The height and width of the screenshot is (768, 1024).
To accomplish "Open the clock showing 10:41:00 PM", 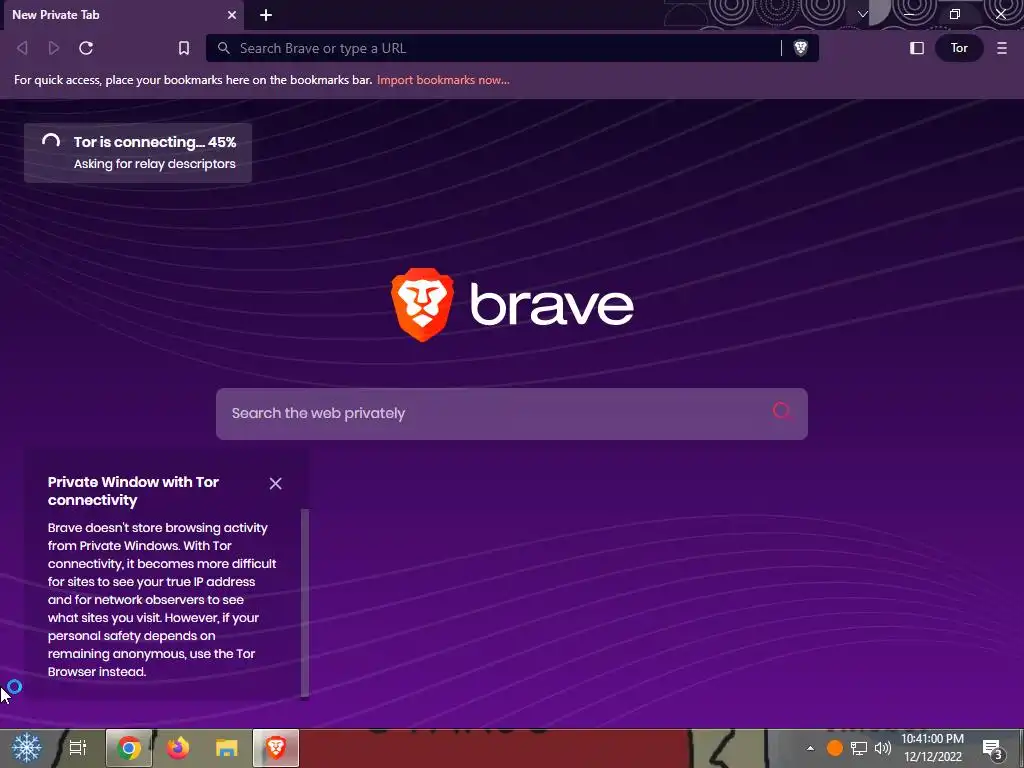I will pos(933,748).
